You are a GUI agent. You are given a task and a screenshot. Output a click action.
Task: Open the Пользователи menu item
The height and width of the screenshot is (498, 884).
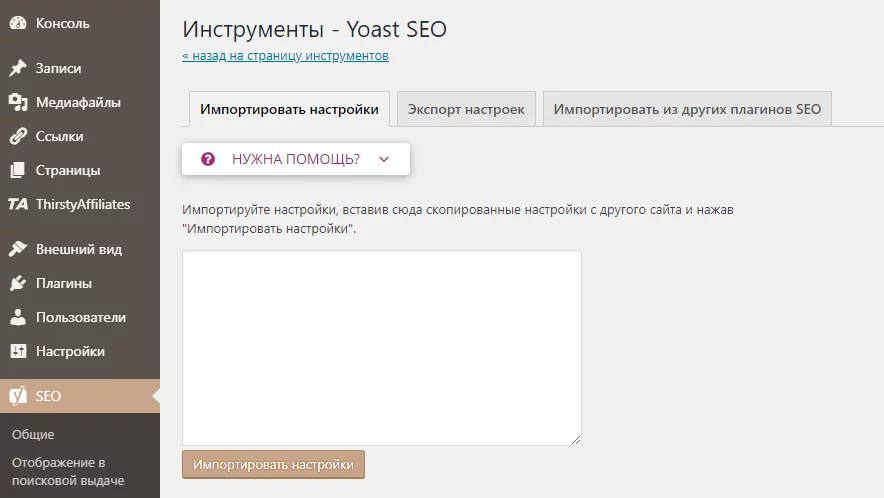tap(80, 317)
